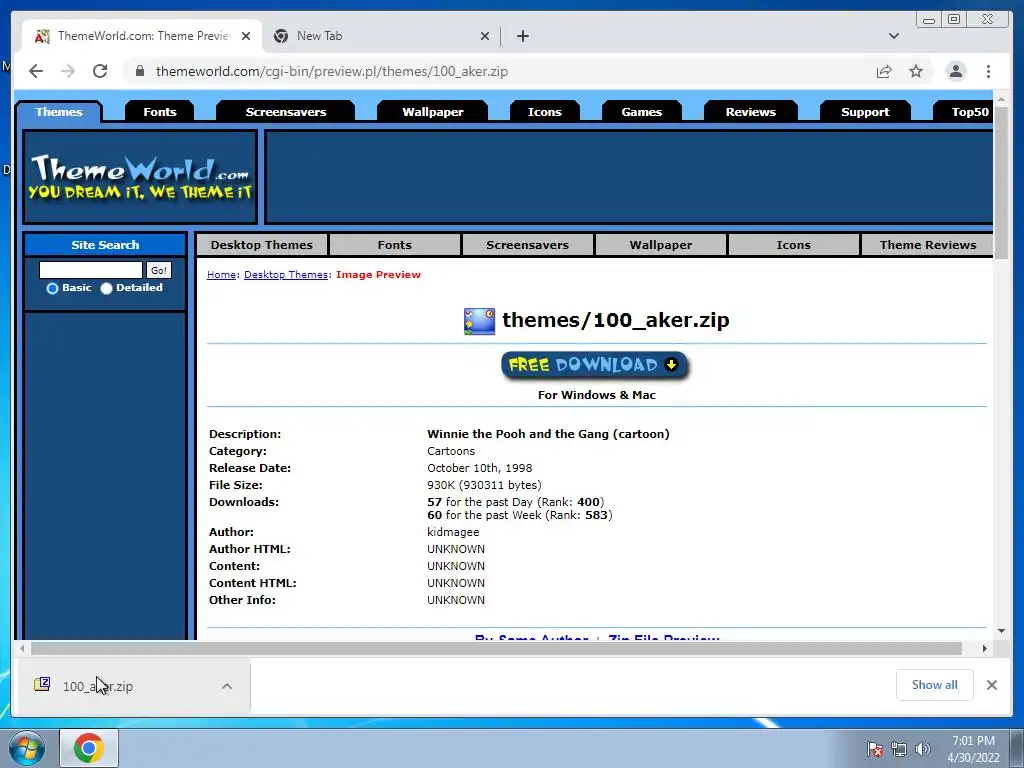Click the 'Winnie the Pooh and the Gang' description
1024x768 pixels.
coord(549,434)
